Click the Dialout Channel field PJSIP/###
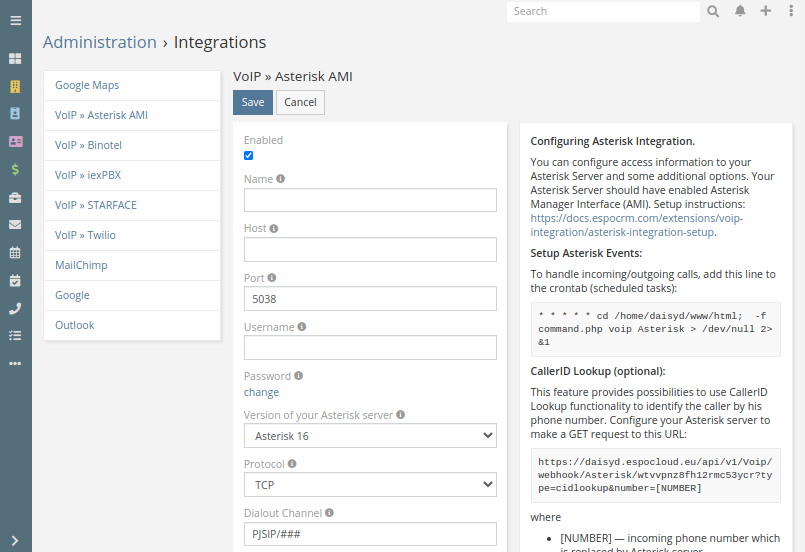 coord(370,534)
